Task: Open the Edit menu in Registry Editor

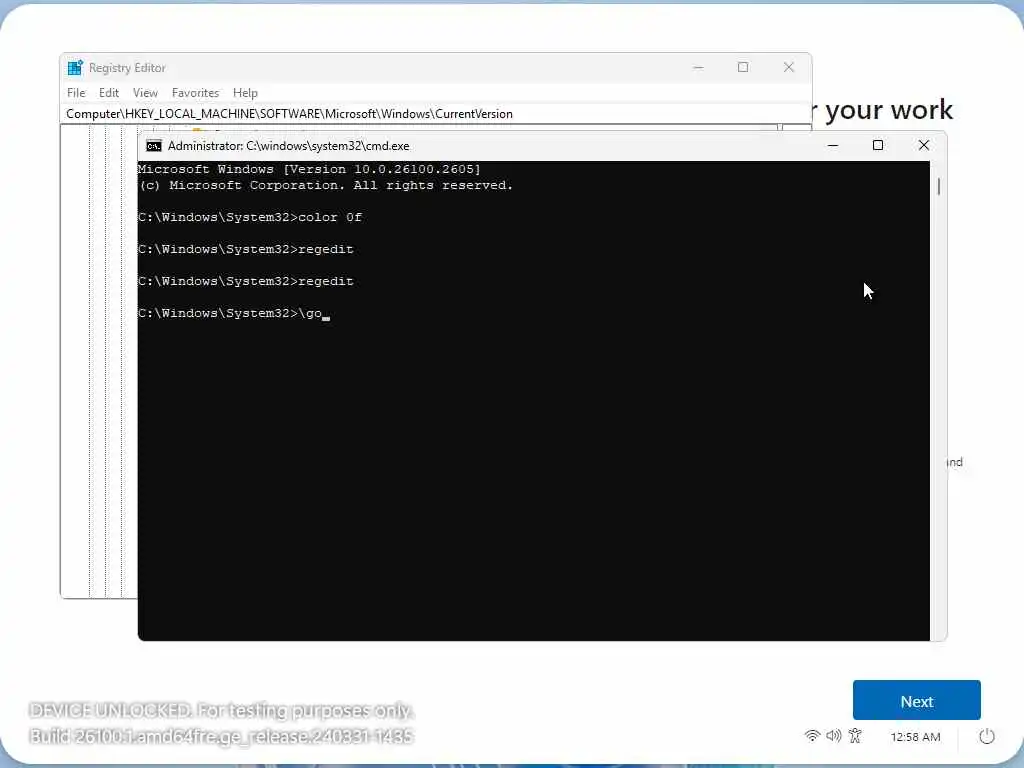Action: [x=108, y=93]
